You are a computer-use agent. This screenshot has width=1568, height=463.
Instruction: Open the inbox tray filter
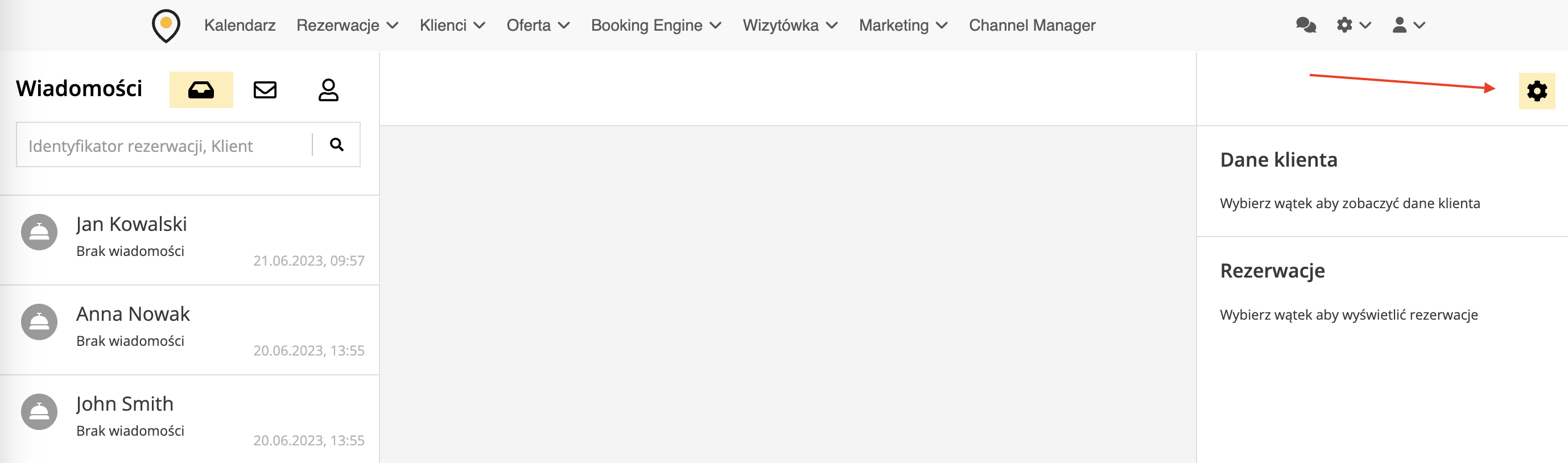coord(201,90)
